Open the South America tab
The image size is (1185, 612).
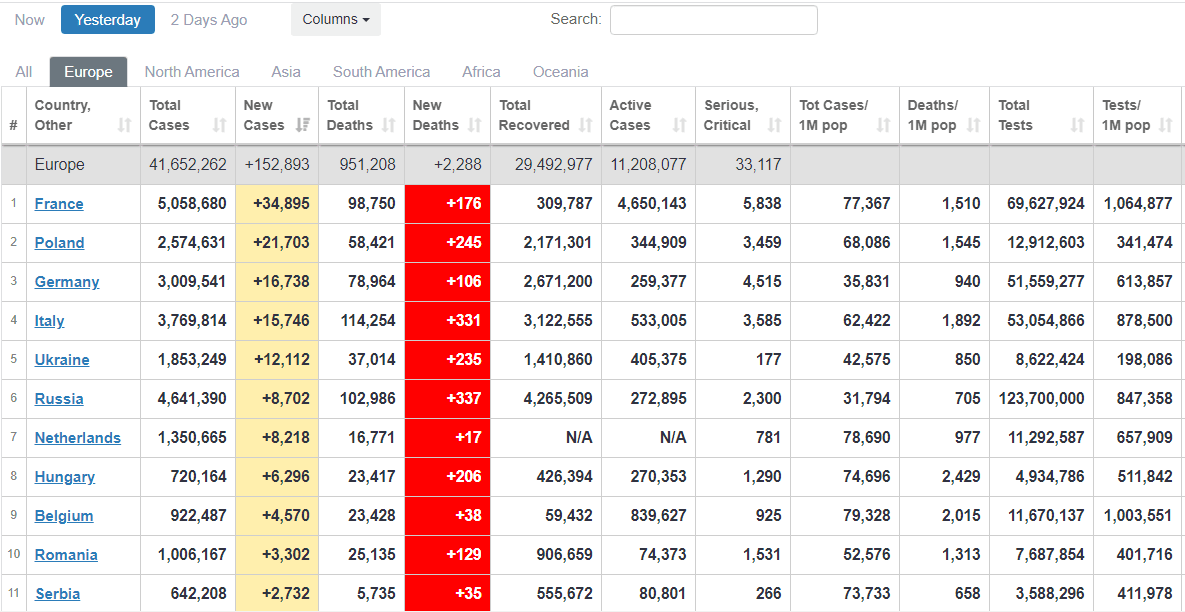381,72
